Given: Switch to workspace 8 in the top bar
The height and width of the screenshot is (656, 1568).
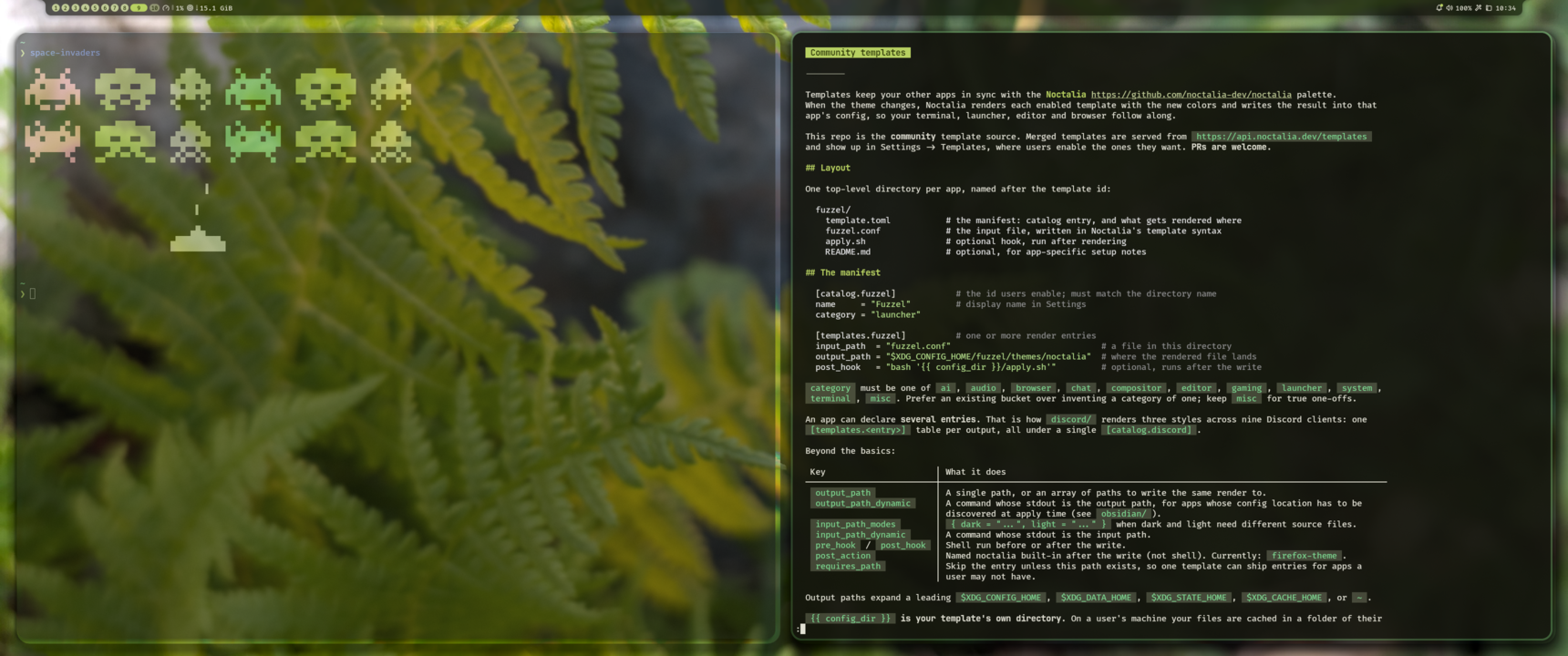Looking at the screenshot, I should point(124,8).
